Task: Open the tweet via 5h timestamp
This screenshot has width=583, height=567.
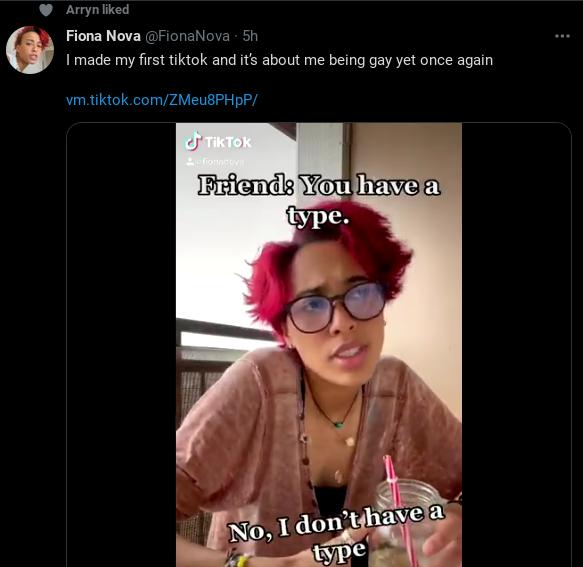Action: click(x=250, y=36)
